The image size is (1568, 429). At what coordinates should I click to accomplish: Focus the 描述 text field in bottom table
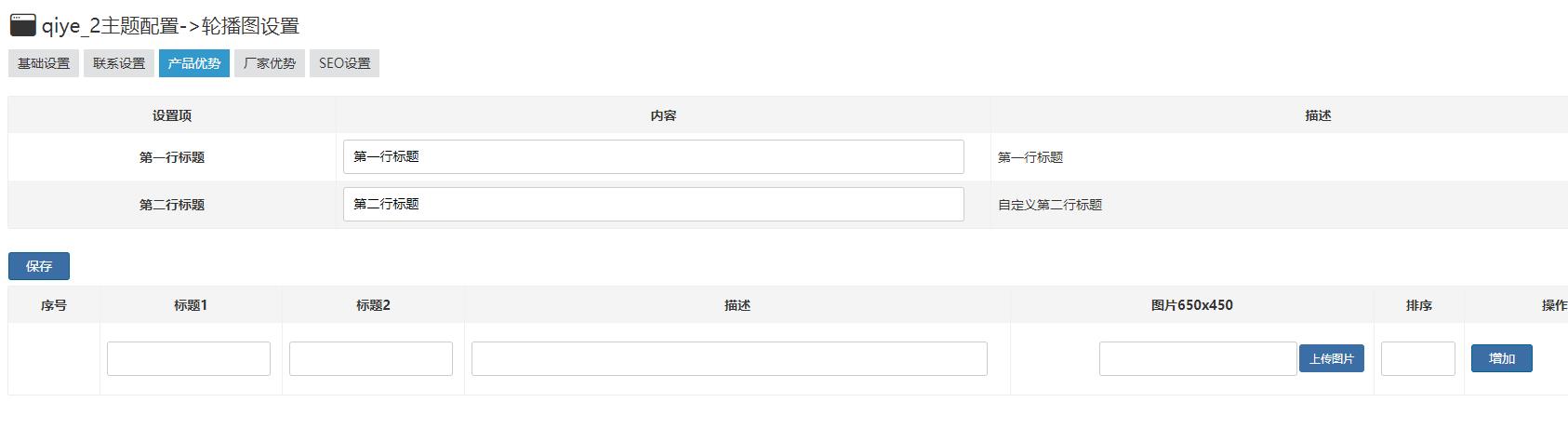729,358
